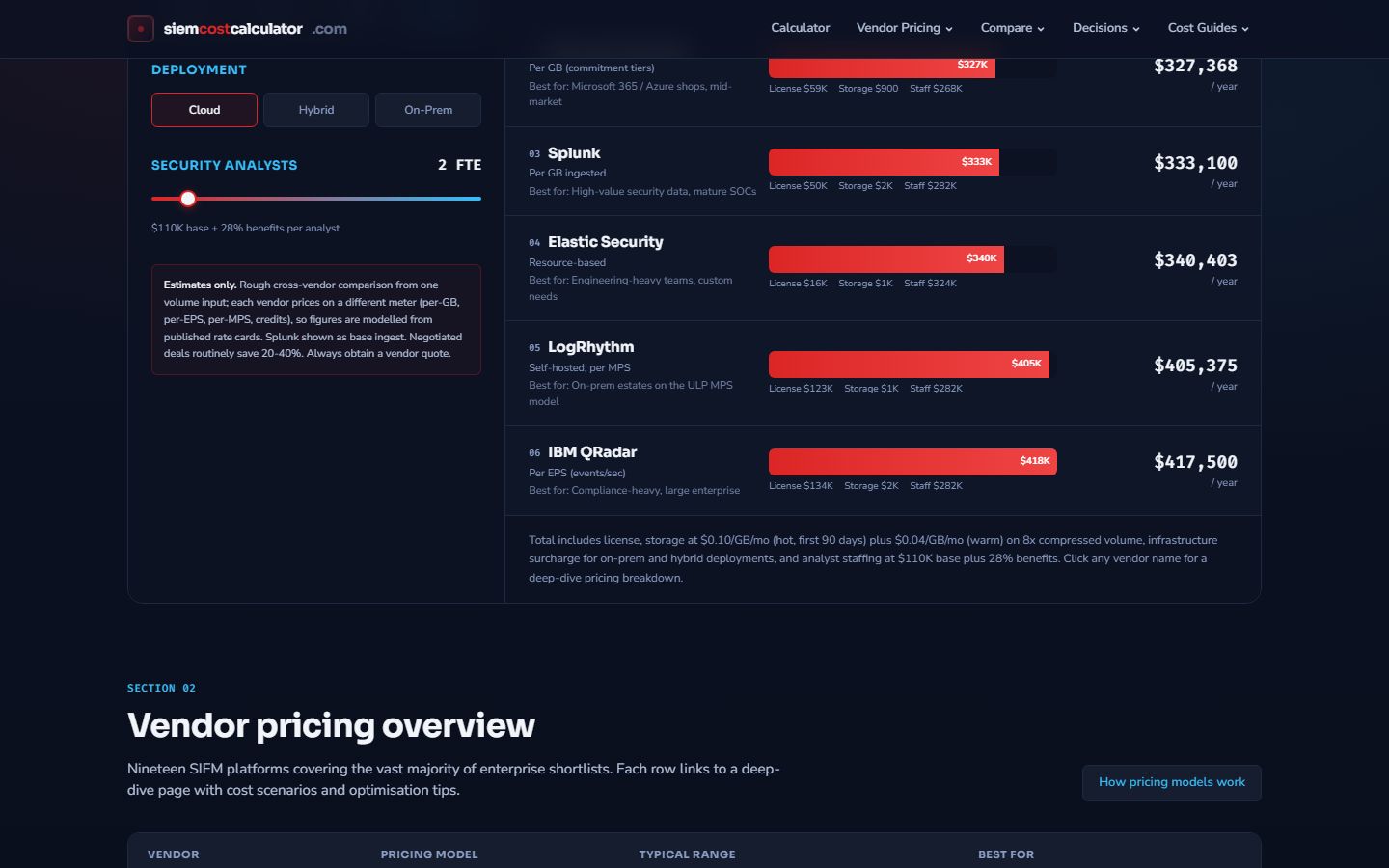
Task: Click QRadar 'License $134K' breakdown
Action: pos(801,486)
